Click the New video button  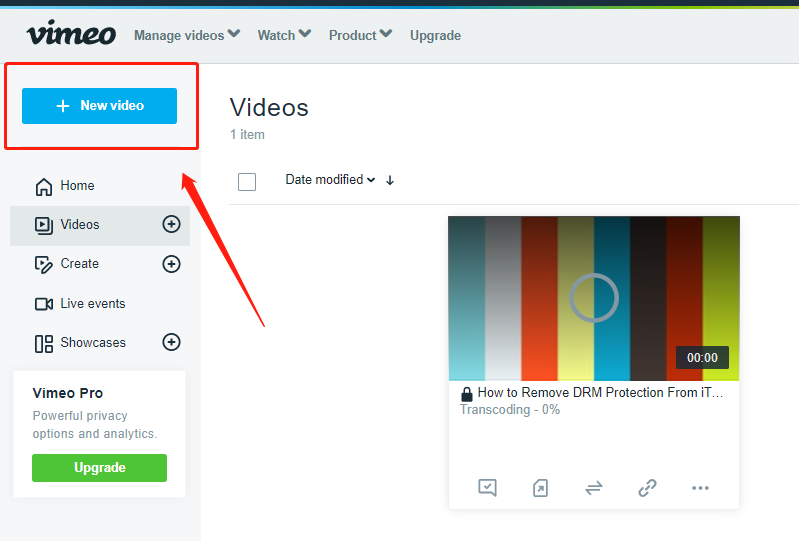pos(99,106)
